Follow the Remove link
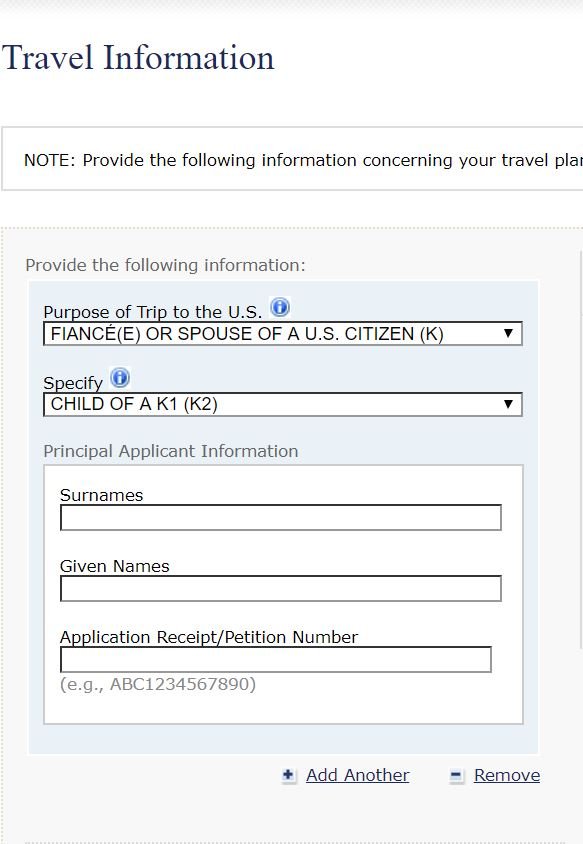The image size is (583, 844). [x=507, y=775]
